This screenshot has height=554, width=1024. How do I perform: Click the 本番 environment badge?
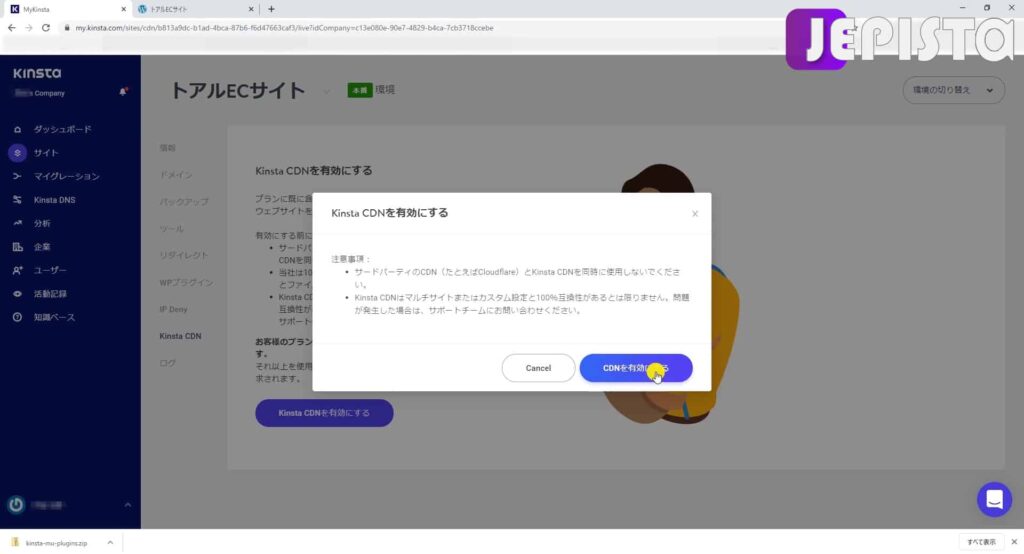tap(360, 90)
